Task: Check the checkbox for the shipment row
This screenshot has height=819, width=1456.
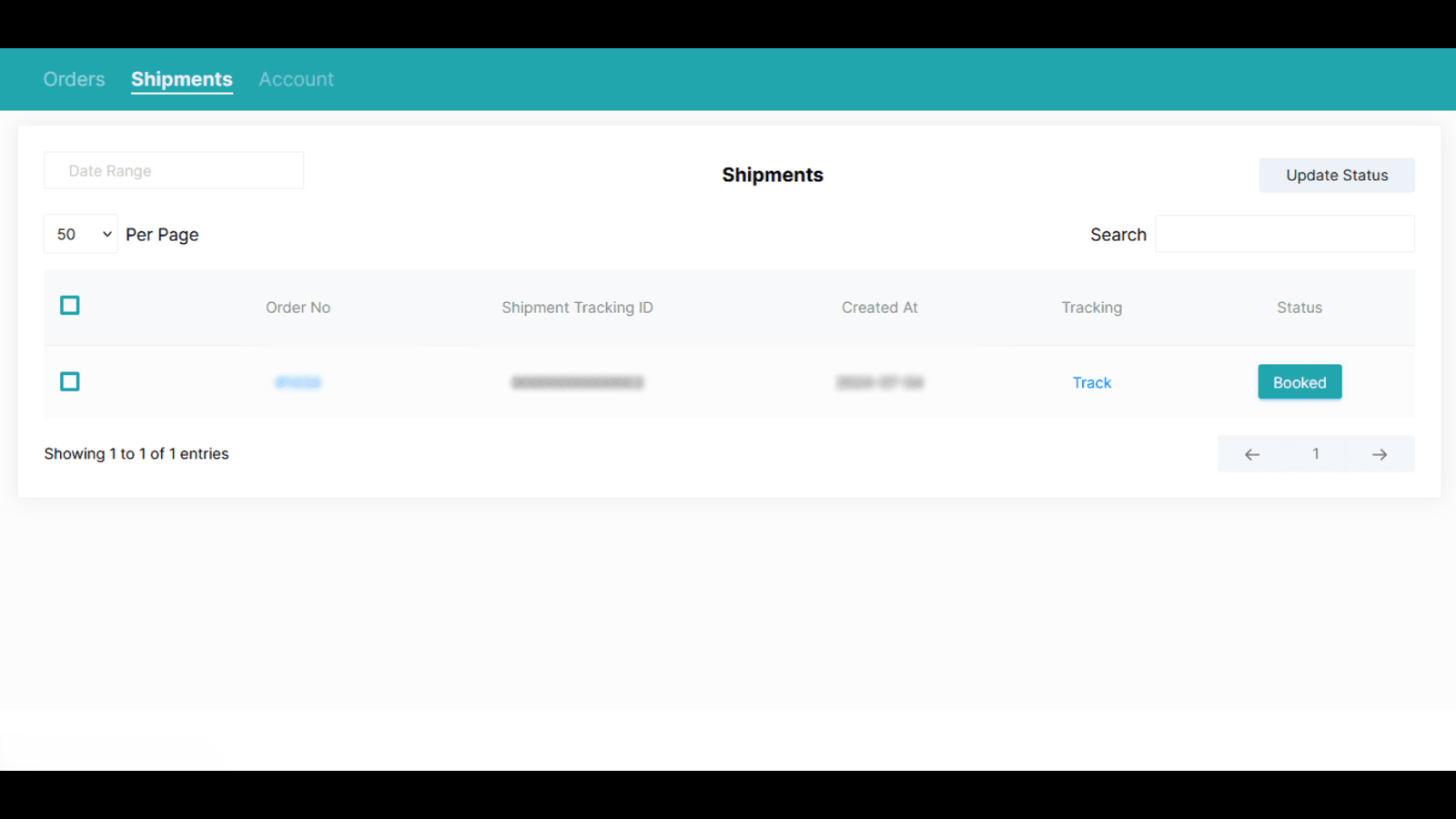Action: (69, 381)
